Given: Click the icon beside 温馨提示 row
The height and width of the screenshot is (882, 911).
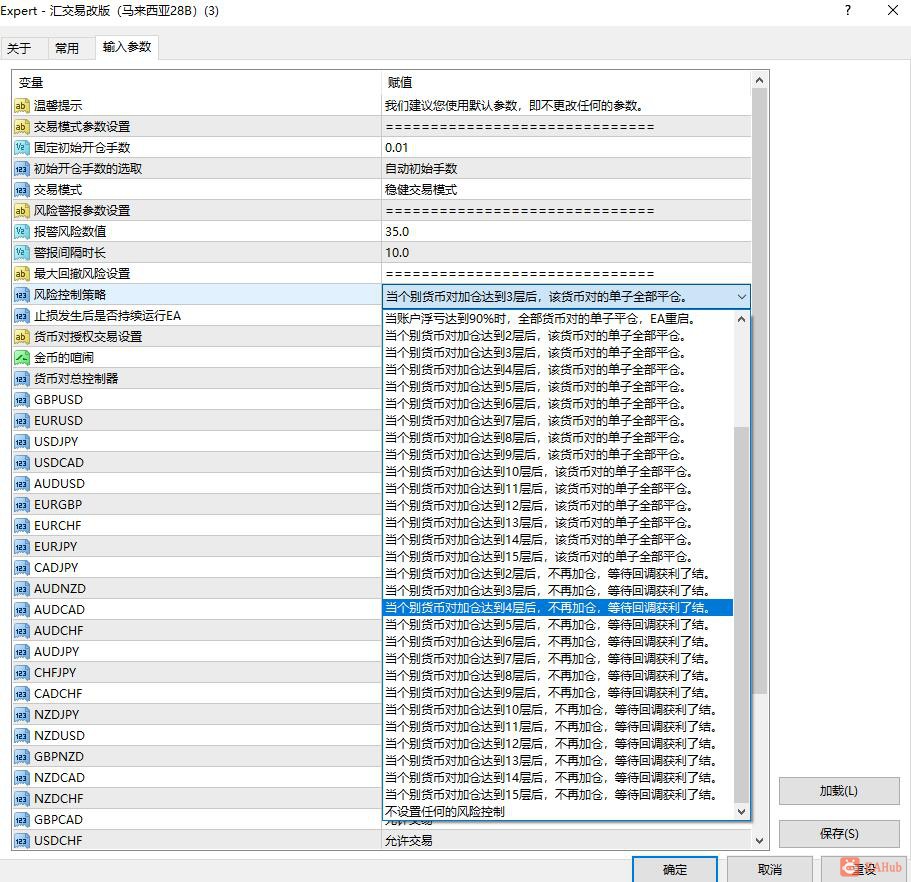Looking at the screenshot, I should (x=21, y=106).
